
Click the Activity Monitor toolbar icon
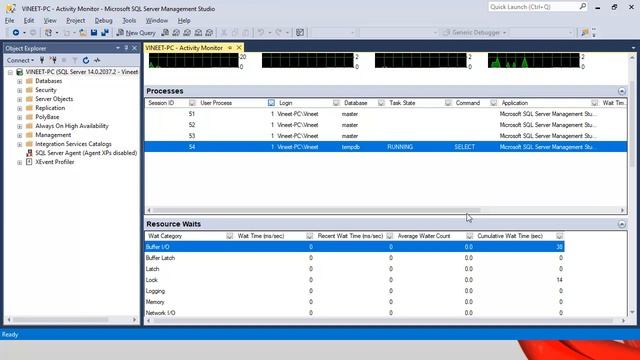point(300,32)
